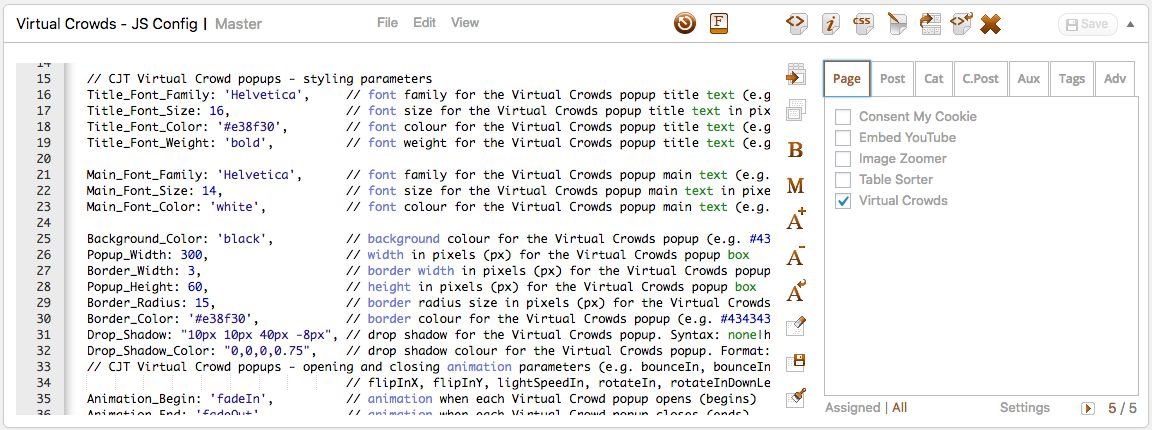Viewport: 1152px width, 430px height.
Task: Click line number 30 in gutter
Action: point(43,319)
